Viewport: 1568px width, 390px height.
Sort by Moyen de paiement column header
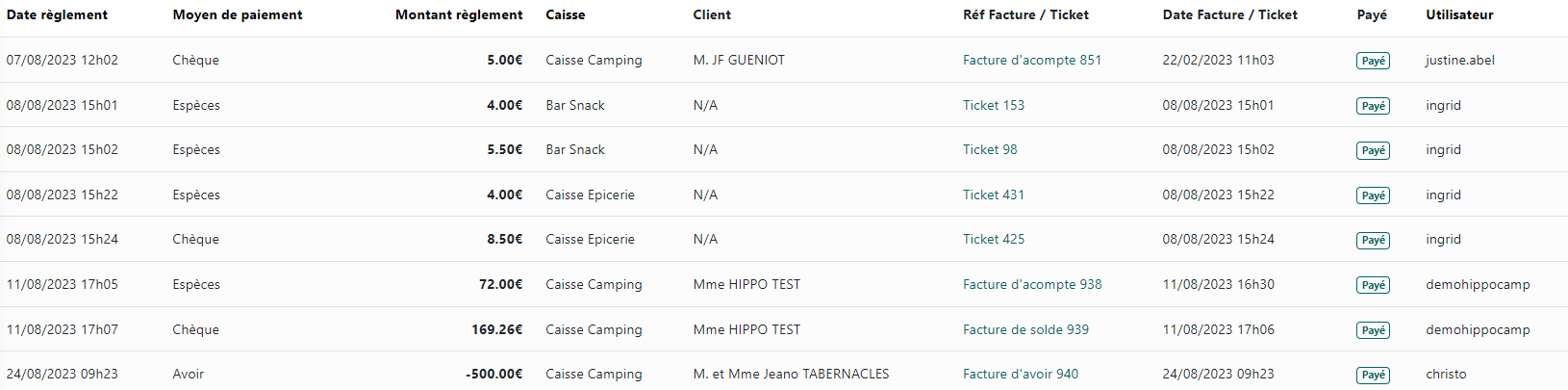click(x=237, y=14)
